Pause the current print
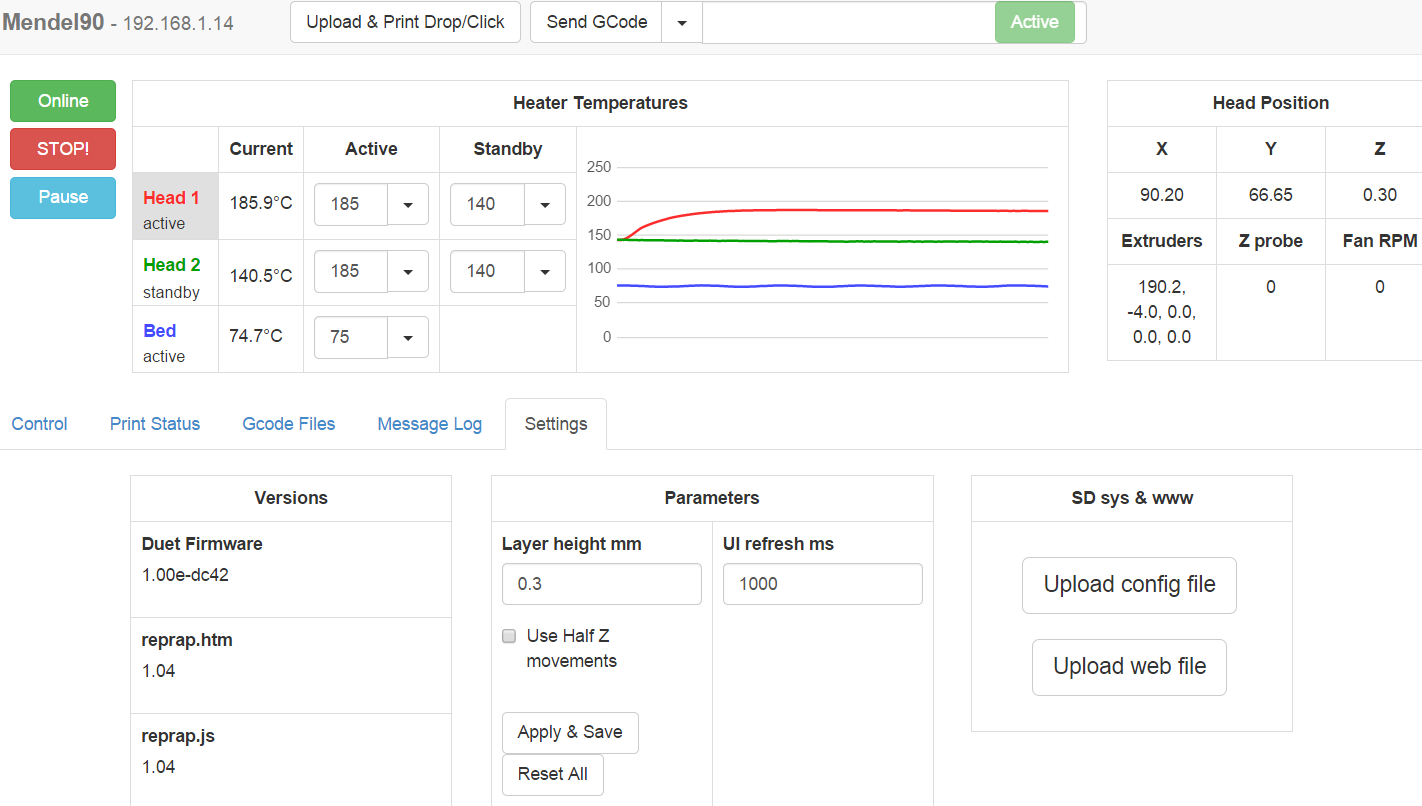Screen dimensions: 1422x806 tap(62, 197)
